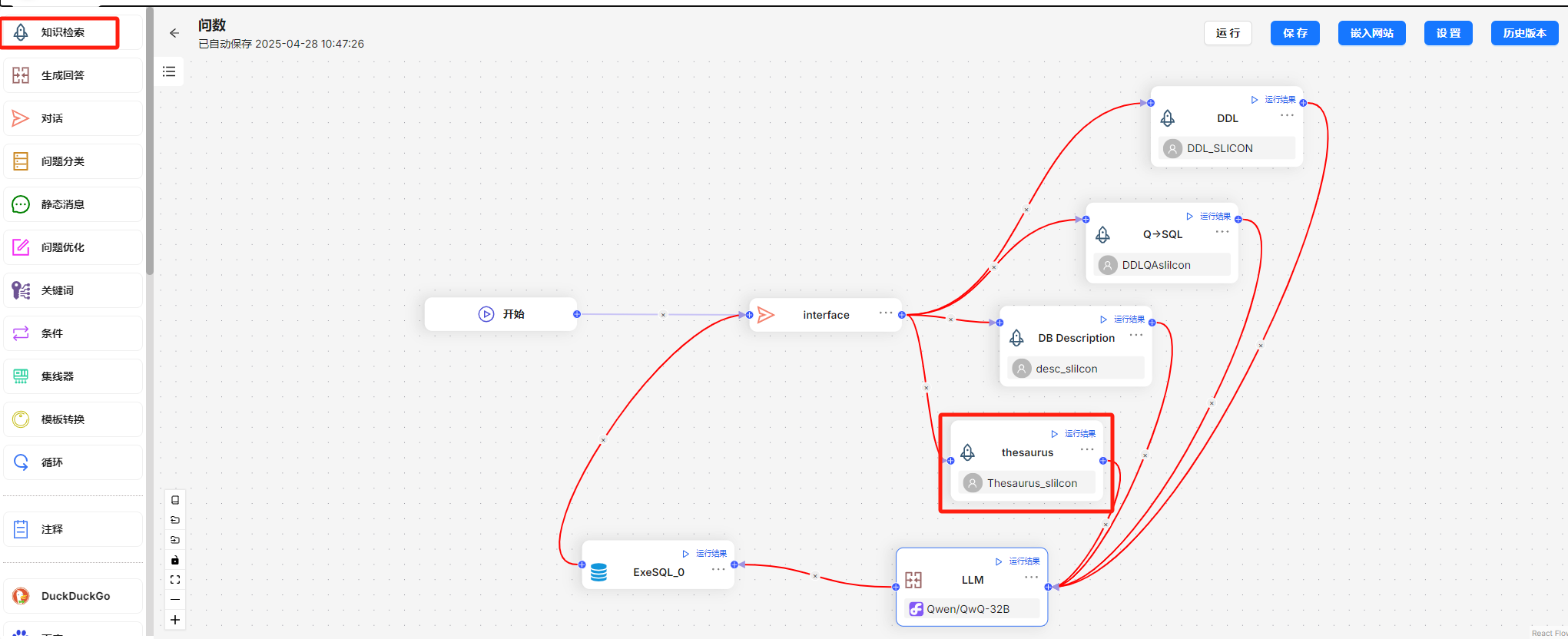Select the 生成回答 component in sidebar
The width and height of the screenshot is (1568, 639).
[72, 75]
